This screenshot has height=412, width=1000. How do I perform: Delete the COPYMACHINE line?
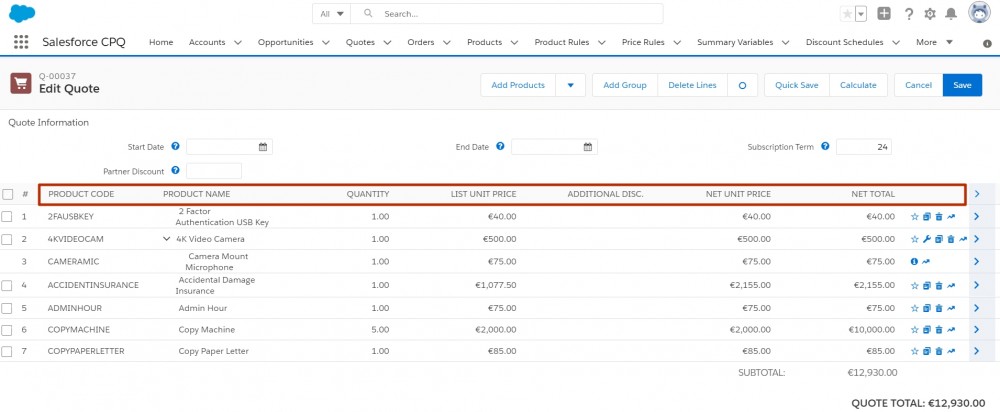[x=939, y=330]
